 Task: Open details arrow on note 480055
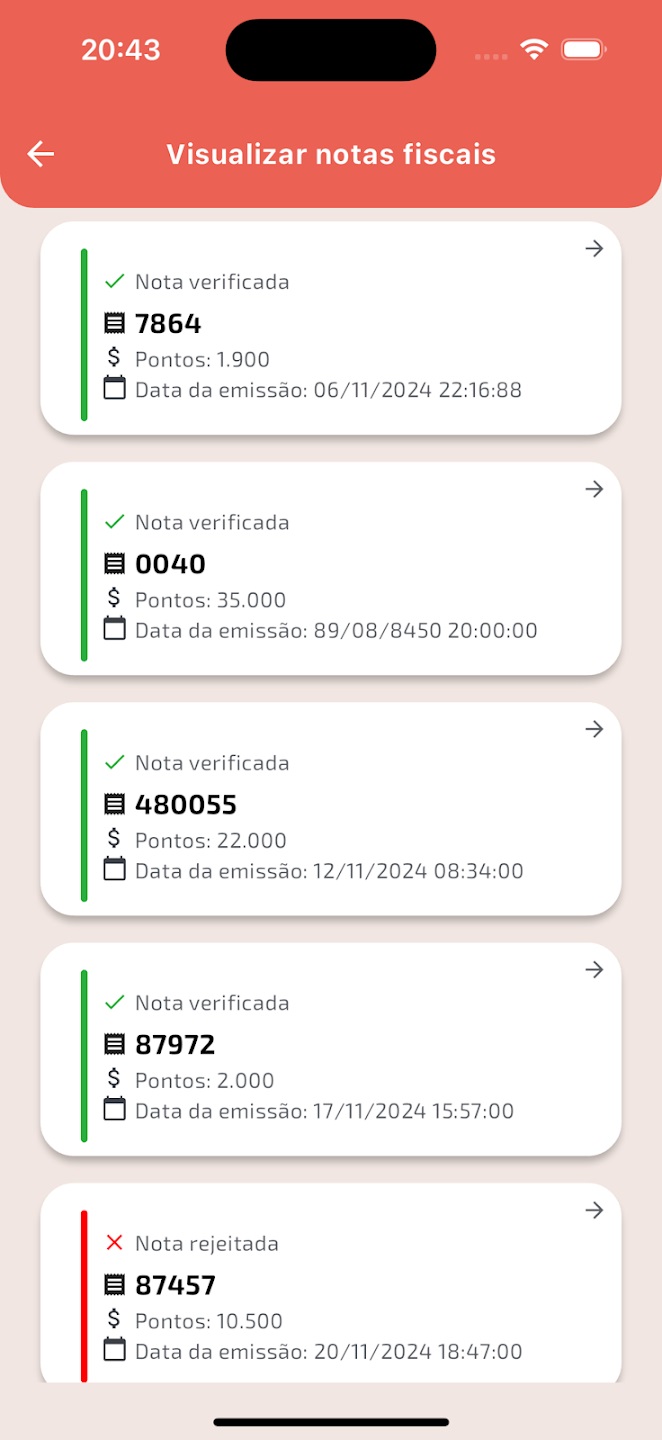click(594, 730)
